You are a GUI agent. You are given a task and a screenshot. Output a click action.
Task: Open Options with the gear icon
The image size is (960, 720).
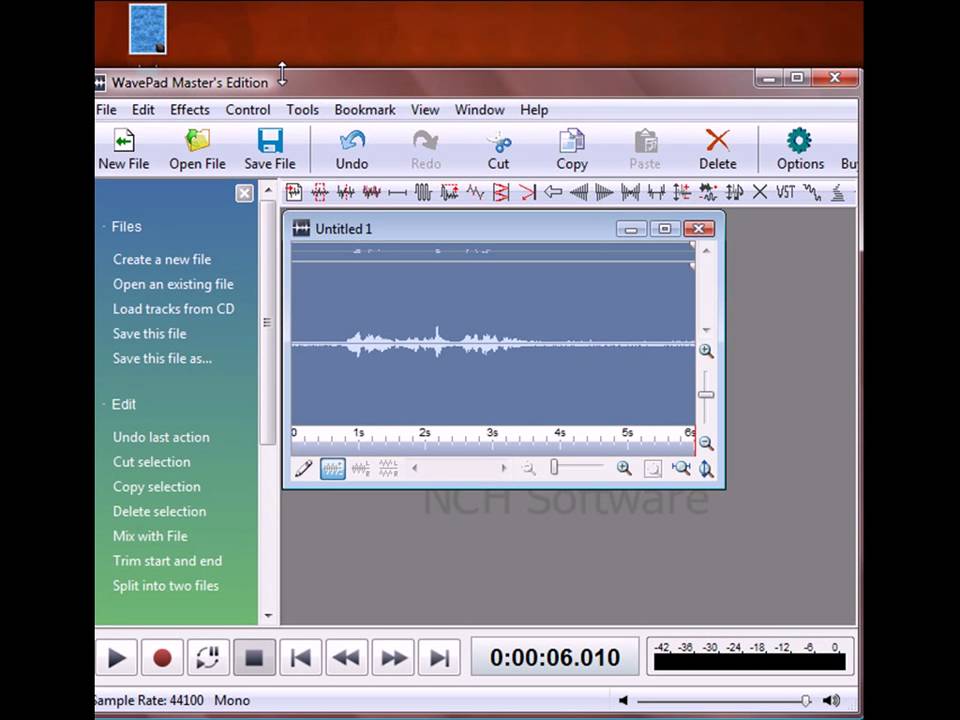[x=800, y=149]
